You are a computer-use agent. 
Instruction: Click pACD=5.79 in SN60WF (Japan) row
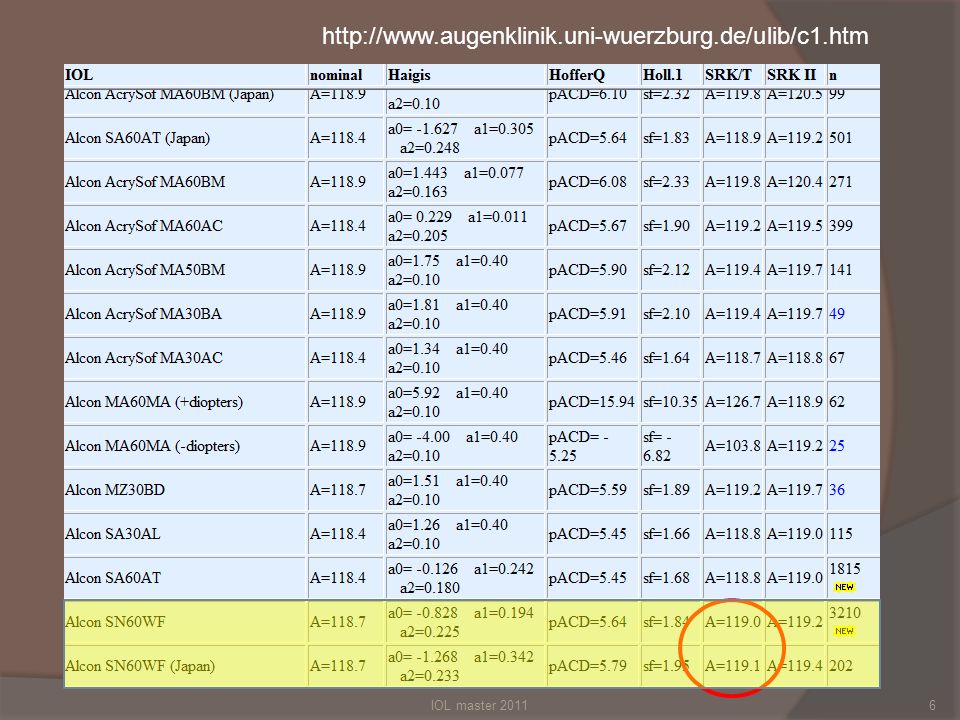[588, 666]
